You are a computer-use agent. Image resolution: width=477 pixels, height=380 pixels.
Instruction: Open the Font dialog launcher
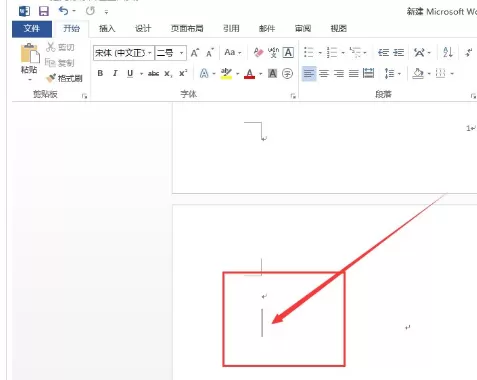(293, 96)
